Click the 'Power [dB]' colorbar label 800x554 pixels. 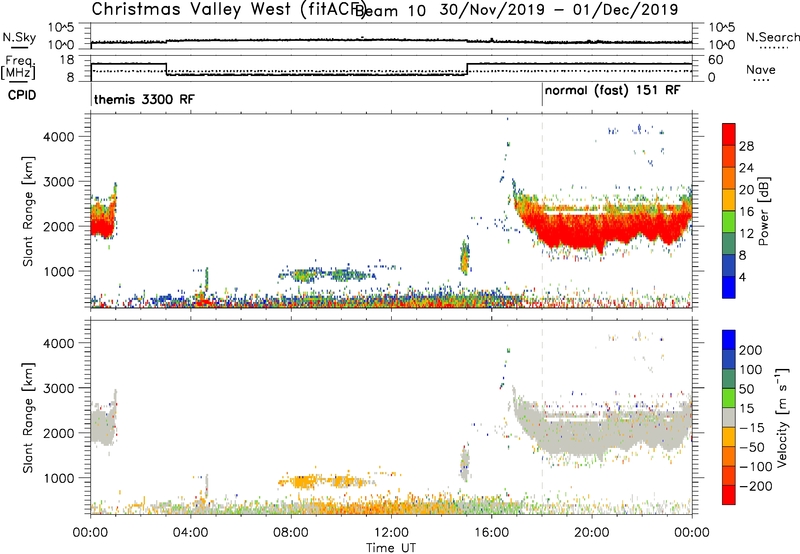[x=763, y=211]
